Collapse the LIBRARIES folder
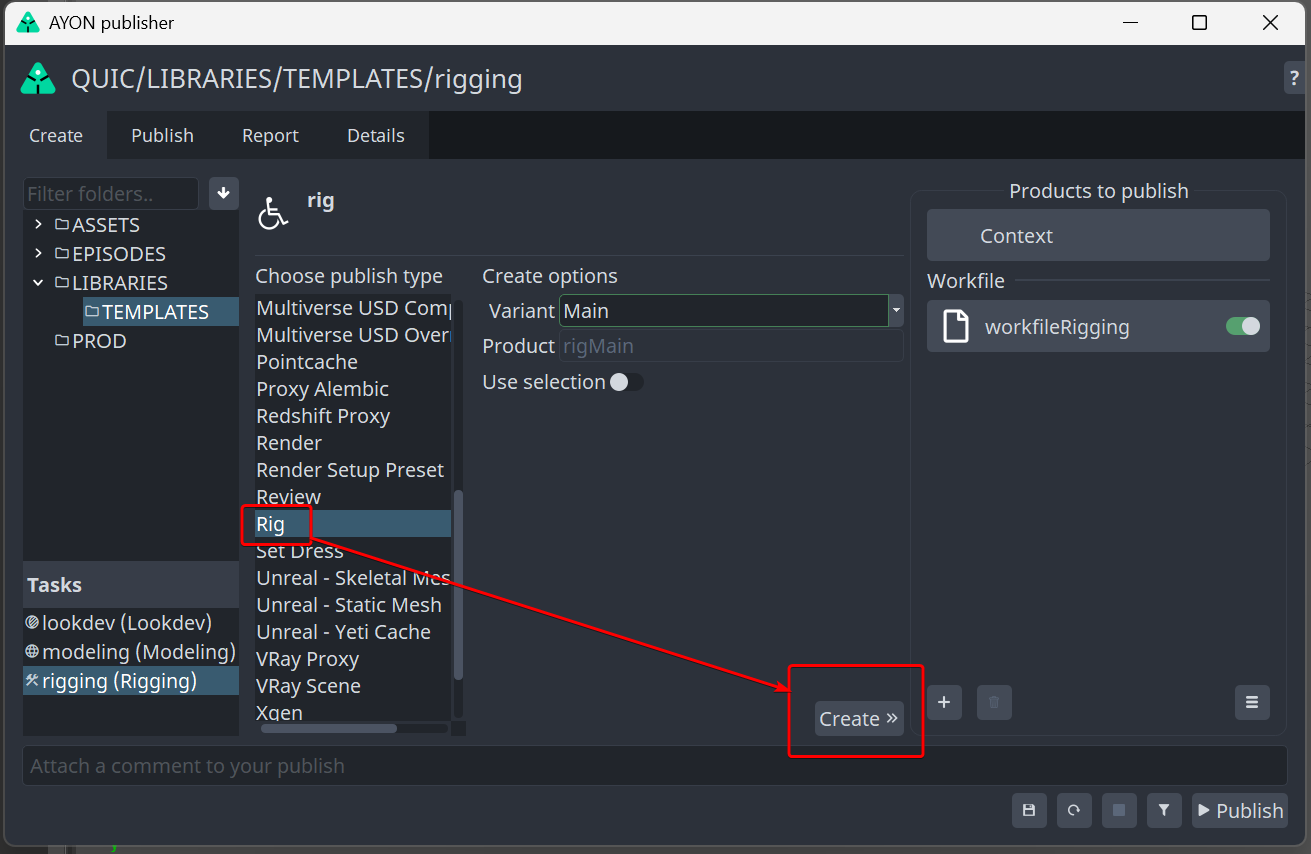The height and width of the screenshot is (854, 1311). [x=38, y=283]
